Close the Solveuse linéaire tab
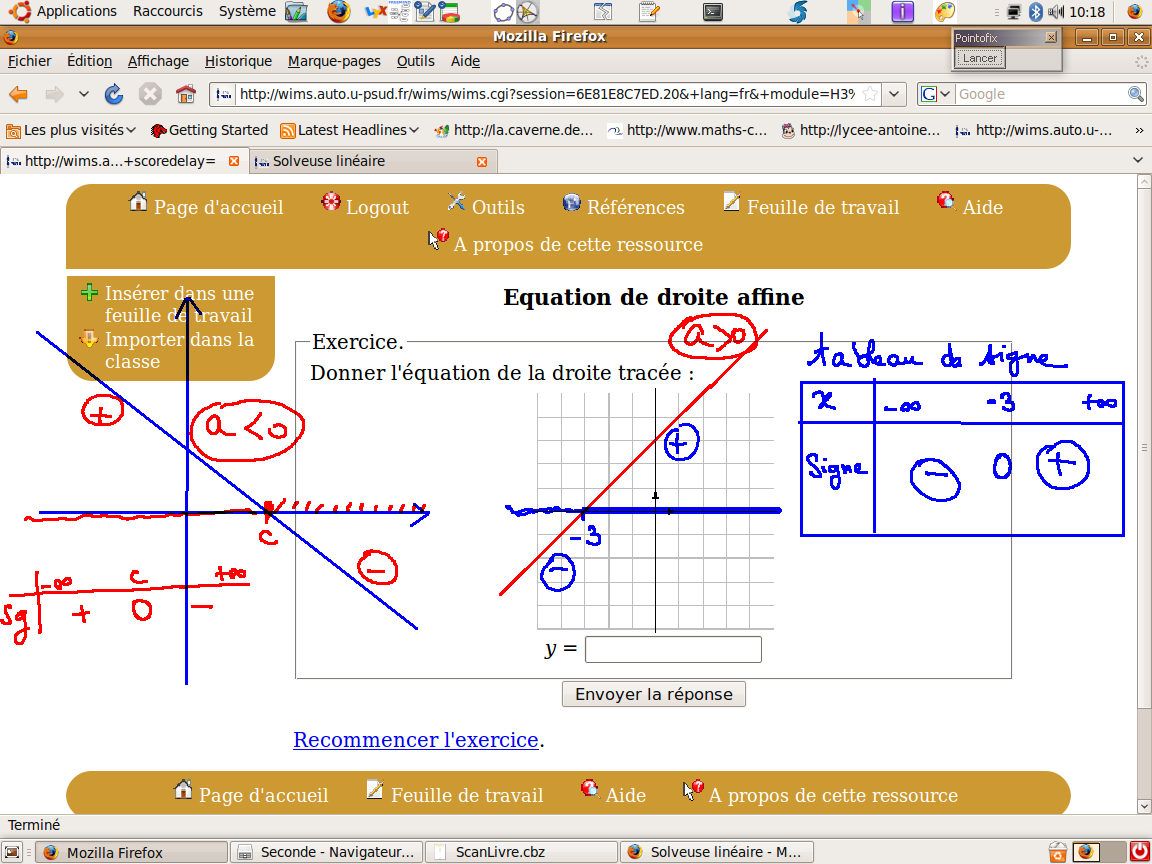Viewport: 1152px width, 864px height. tap(482, 161)
